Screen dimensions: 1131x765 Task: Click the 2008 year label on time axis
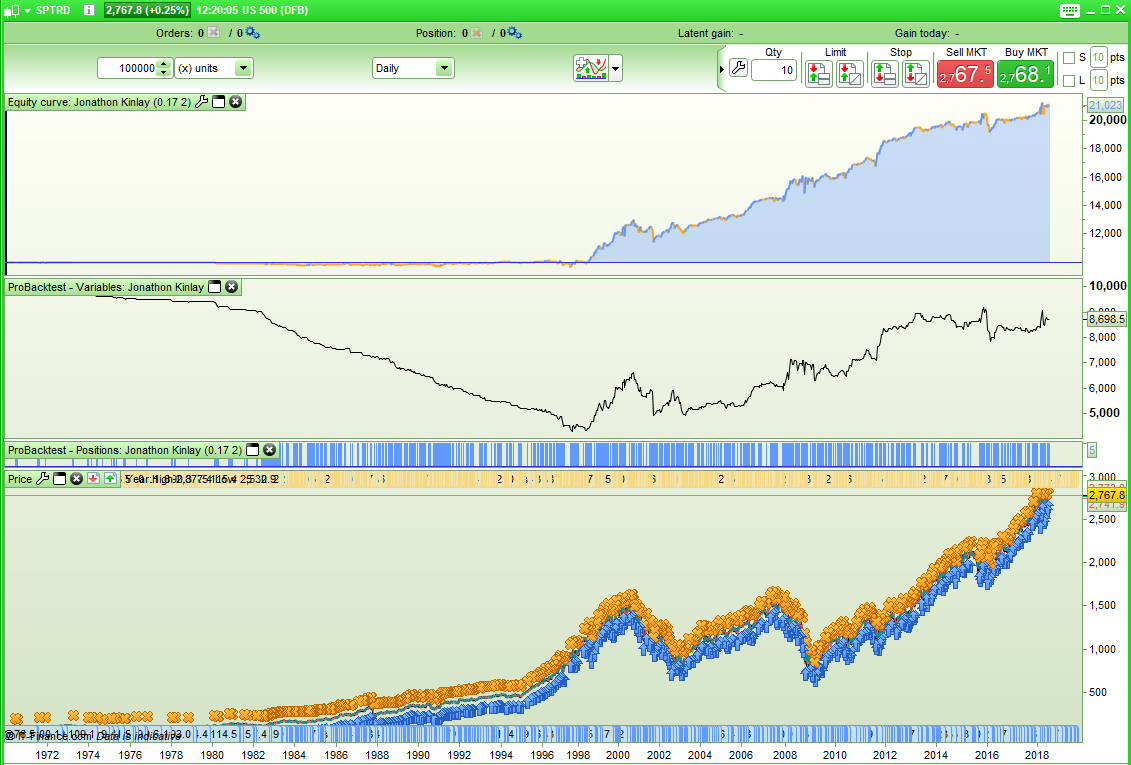tap(784, 755)
